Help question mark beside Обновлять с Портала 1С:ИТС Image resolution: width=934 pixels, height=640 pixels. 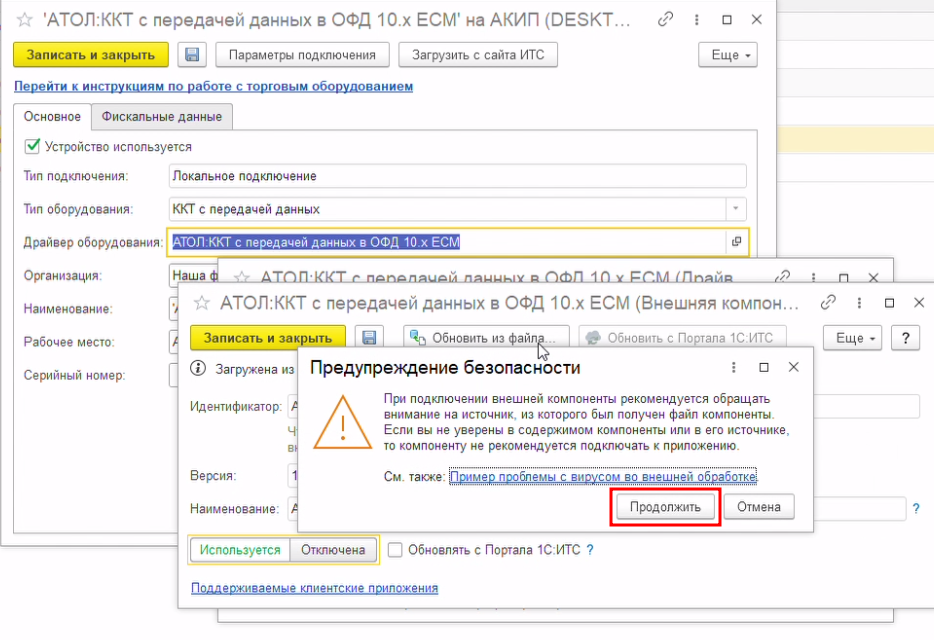(x=590, y=550)
